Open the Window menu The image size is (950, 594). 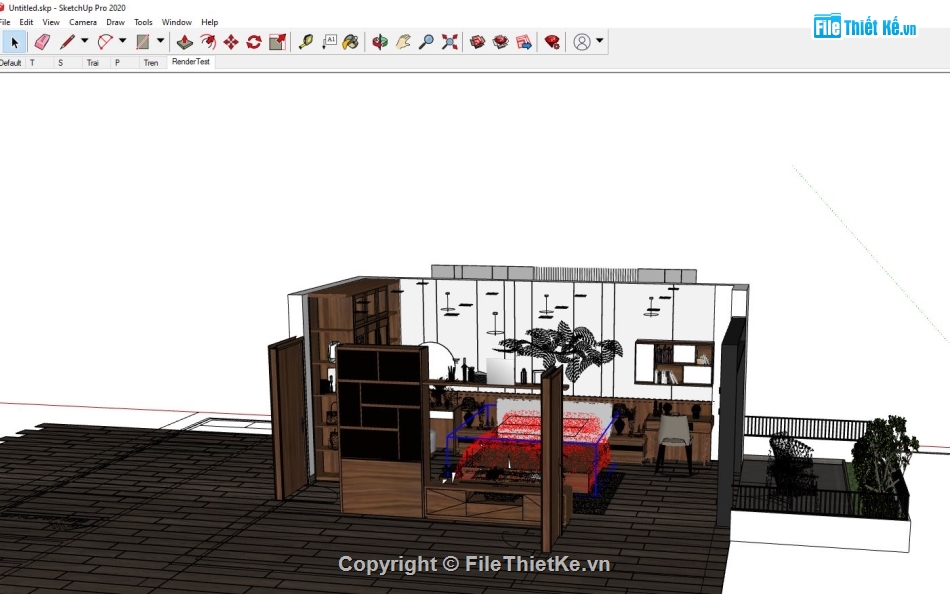tap(176, 22)
